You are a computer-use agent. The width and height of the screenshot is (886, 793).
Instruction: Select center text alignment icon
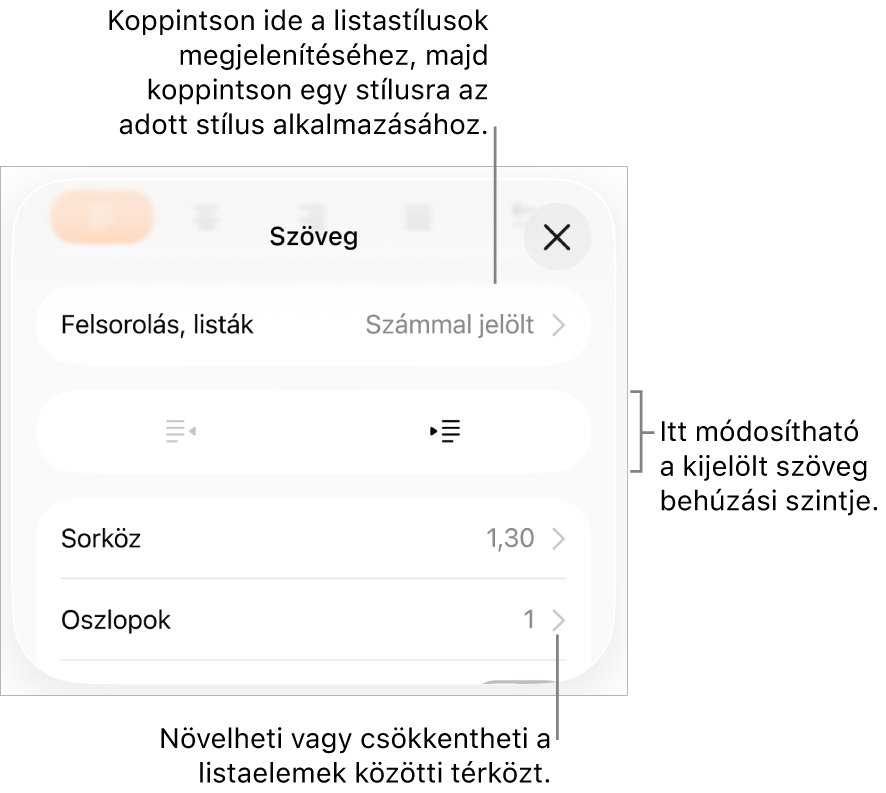[x=206, y=218]
